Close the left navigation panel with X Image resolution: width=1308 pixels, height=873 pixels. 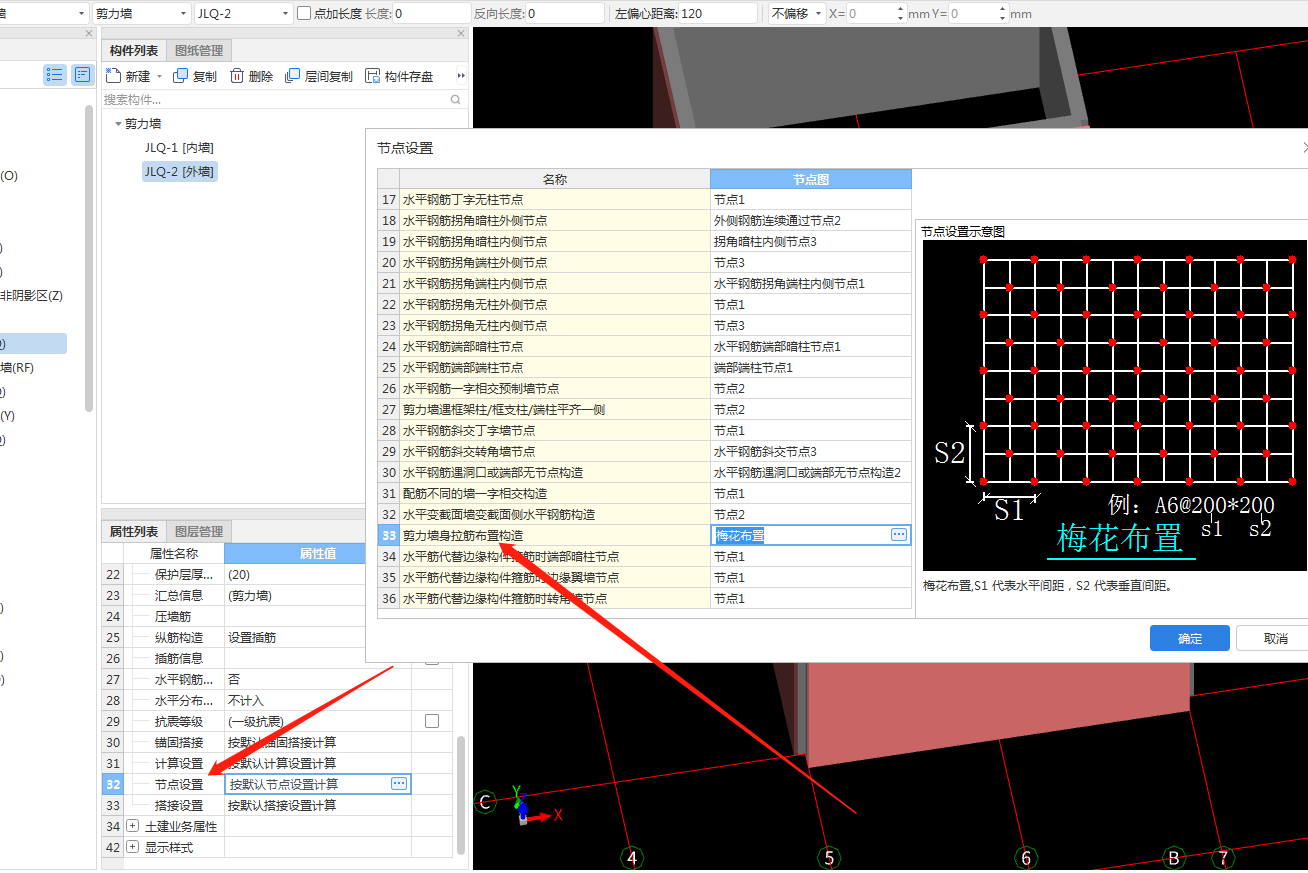click(x=88, y=34)
